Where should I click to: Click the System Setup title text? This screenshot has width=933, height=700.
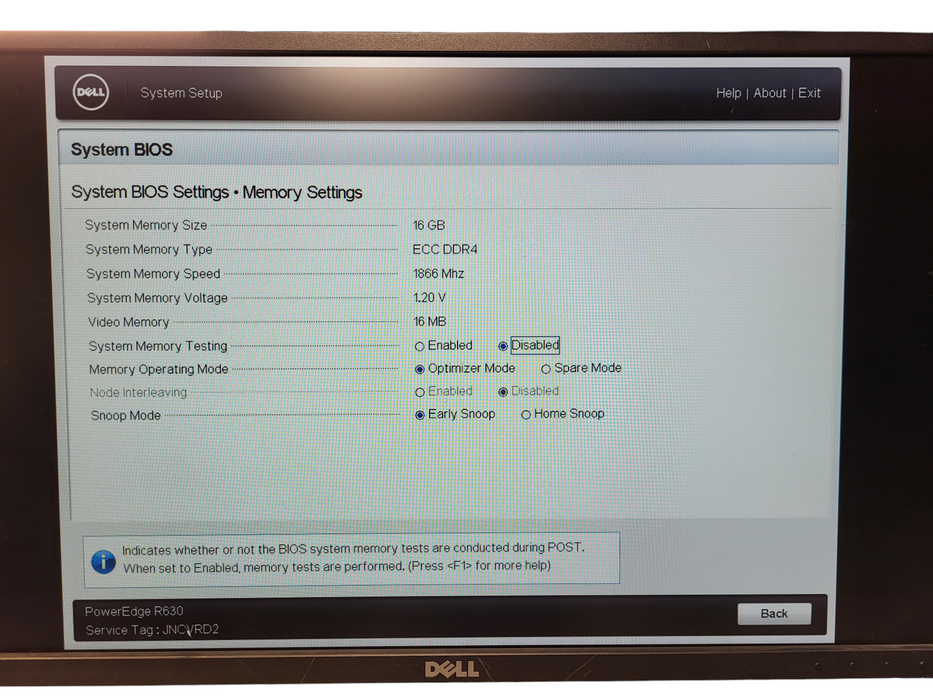pos(181,93)
